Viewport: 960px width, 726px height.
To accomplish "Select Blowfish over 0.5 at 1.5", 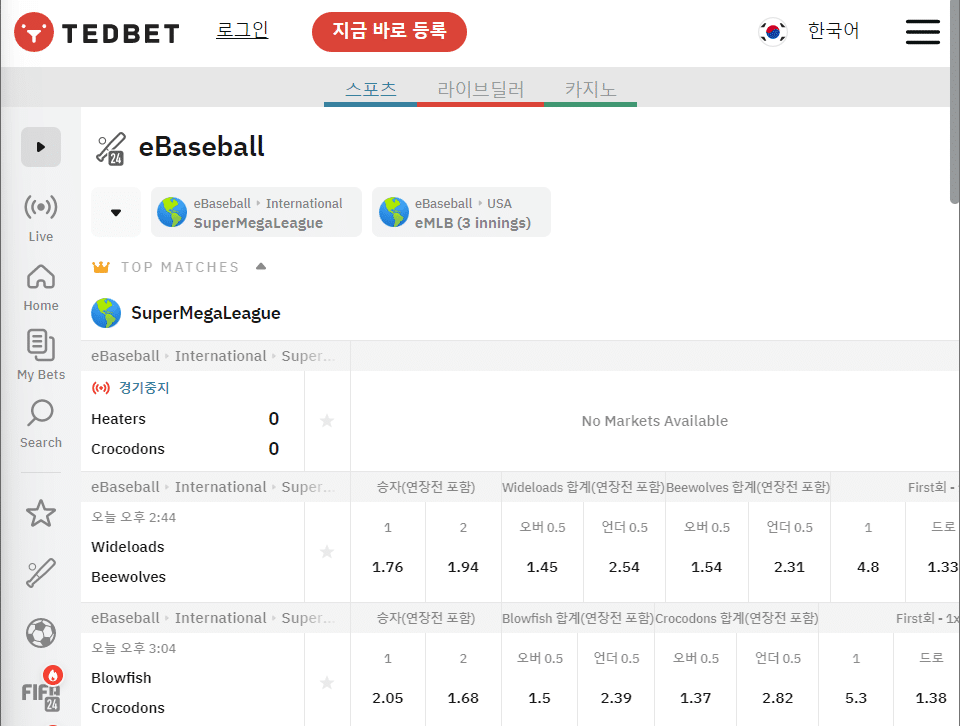I will 539,679.
